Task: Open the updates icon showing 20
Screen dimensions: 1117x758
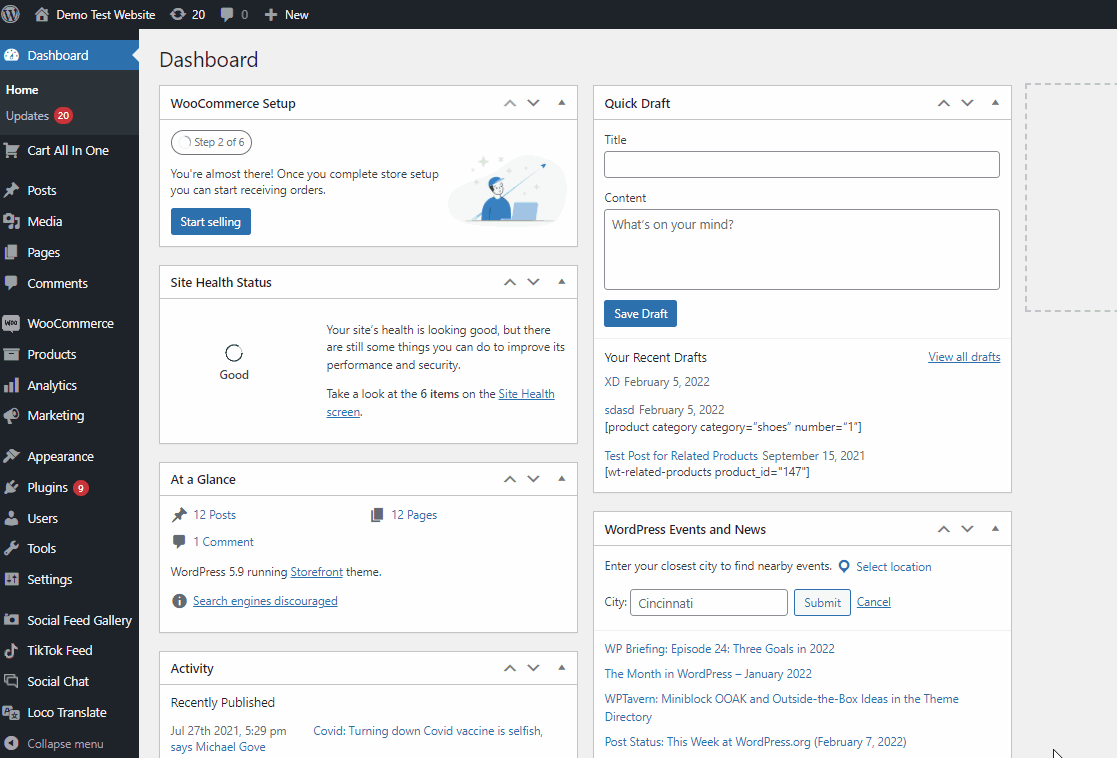Action: (177, 14)
